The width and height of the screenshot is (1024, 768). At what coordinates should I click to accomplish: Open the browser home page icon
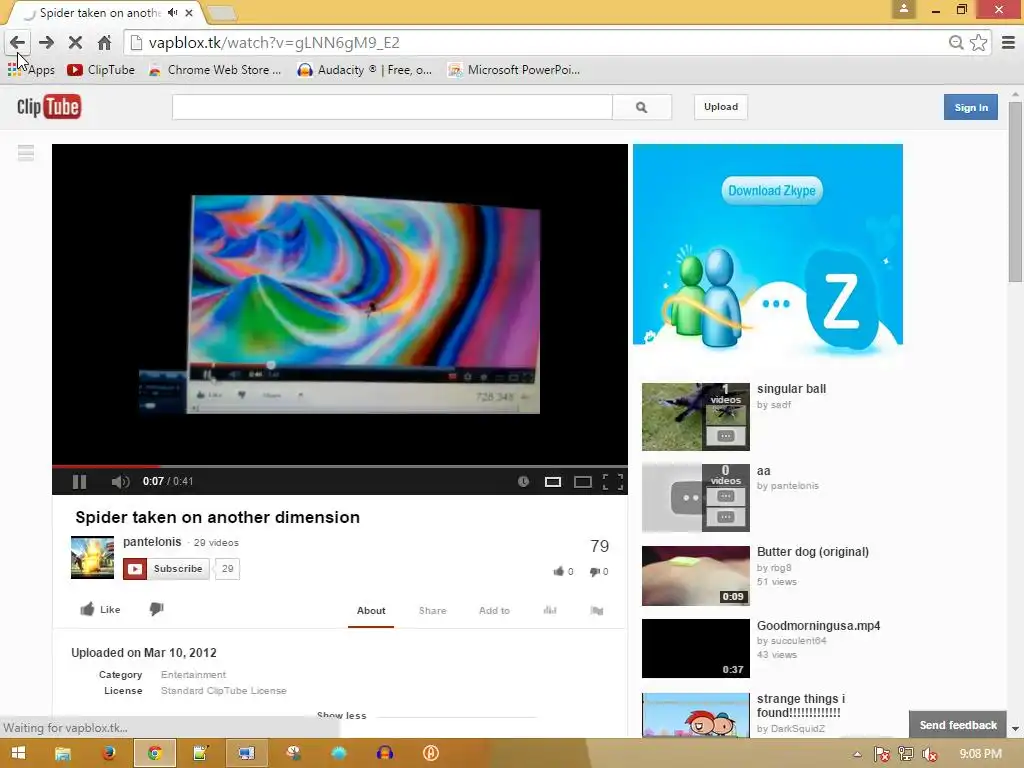click(104, 42)
